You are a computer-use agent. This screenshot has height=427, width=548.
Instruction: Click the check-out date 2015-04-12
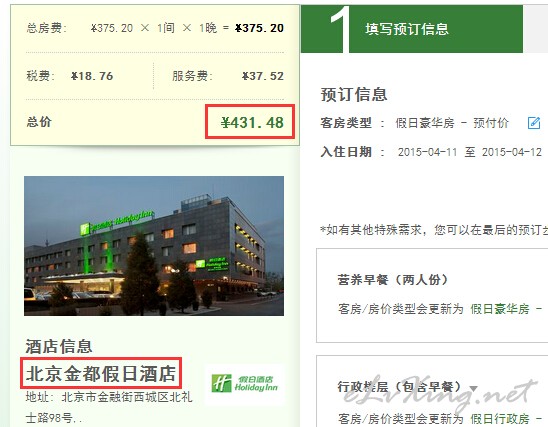pos(512,152)
